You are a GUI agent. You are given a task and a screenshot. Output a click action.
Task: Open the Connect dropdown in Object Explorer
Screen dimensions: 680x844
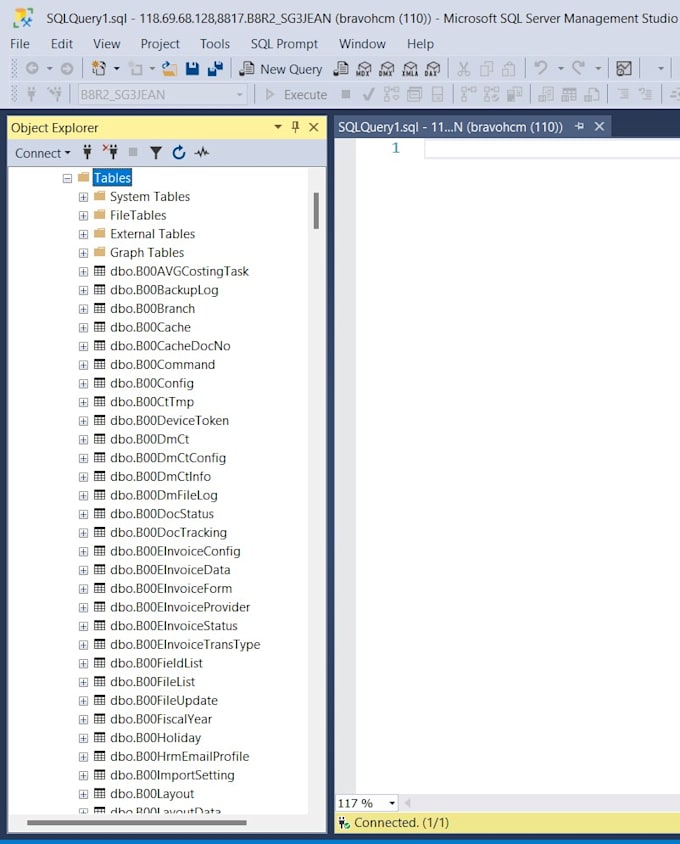click(43, 153)
